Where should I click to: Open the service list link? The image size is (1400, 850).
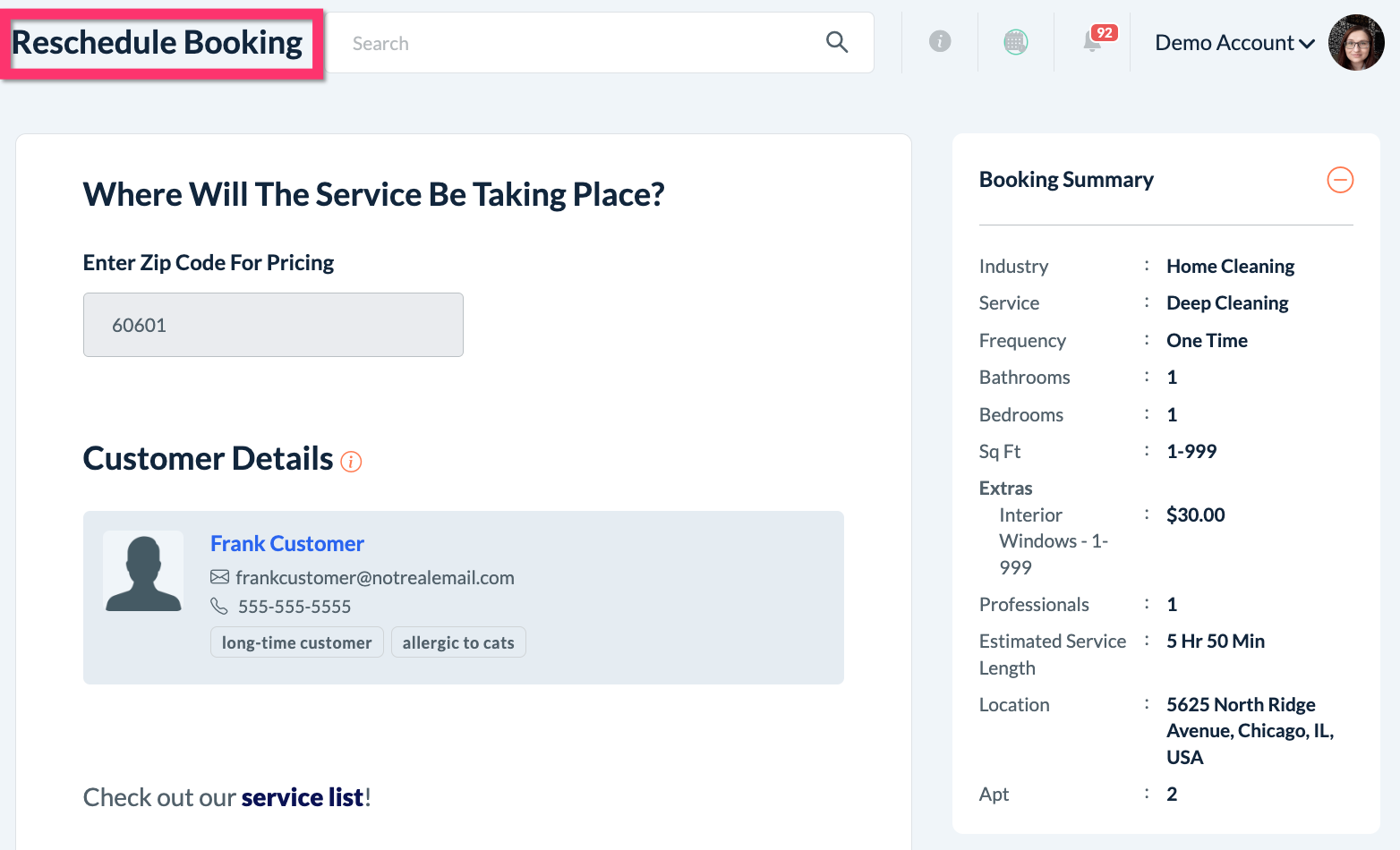303,797
